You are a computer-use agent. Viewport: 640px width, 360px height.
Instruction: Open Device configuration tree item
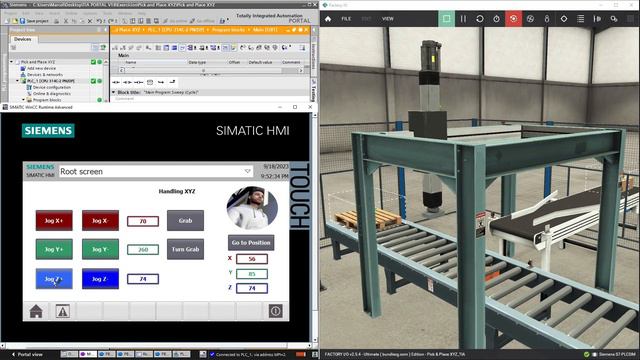click(x=52, y=87)
